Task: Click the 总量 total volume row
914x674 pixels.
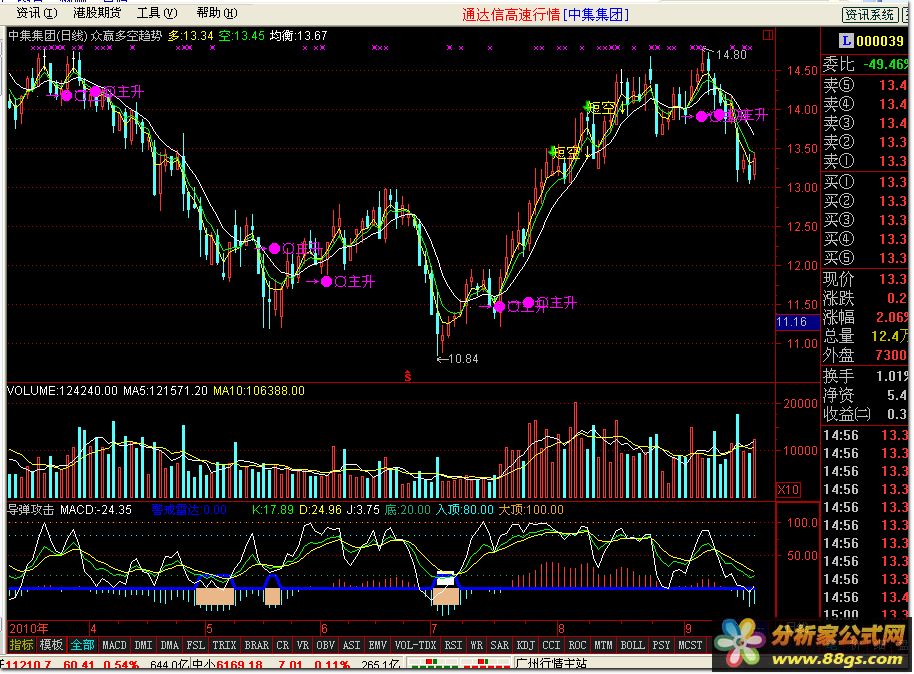Action: pyautogui.click(x=865, y=336)
